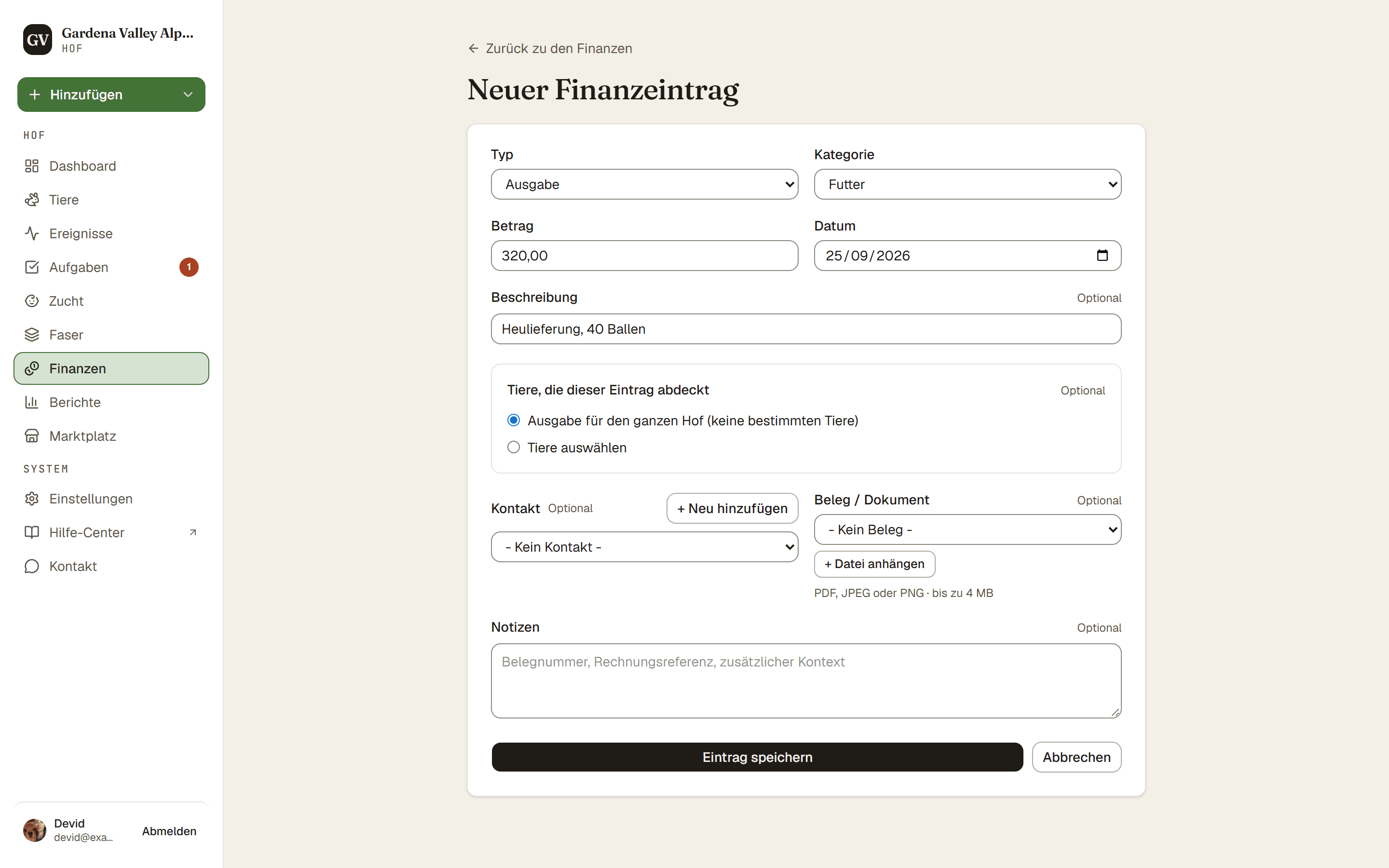The width and height of the screenshot is (1389, 868).
Task: Follow 'Zurück zu den Finanzen' link
Action: (x=550, y=49)
